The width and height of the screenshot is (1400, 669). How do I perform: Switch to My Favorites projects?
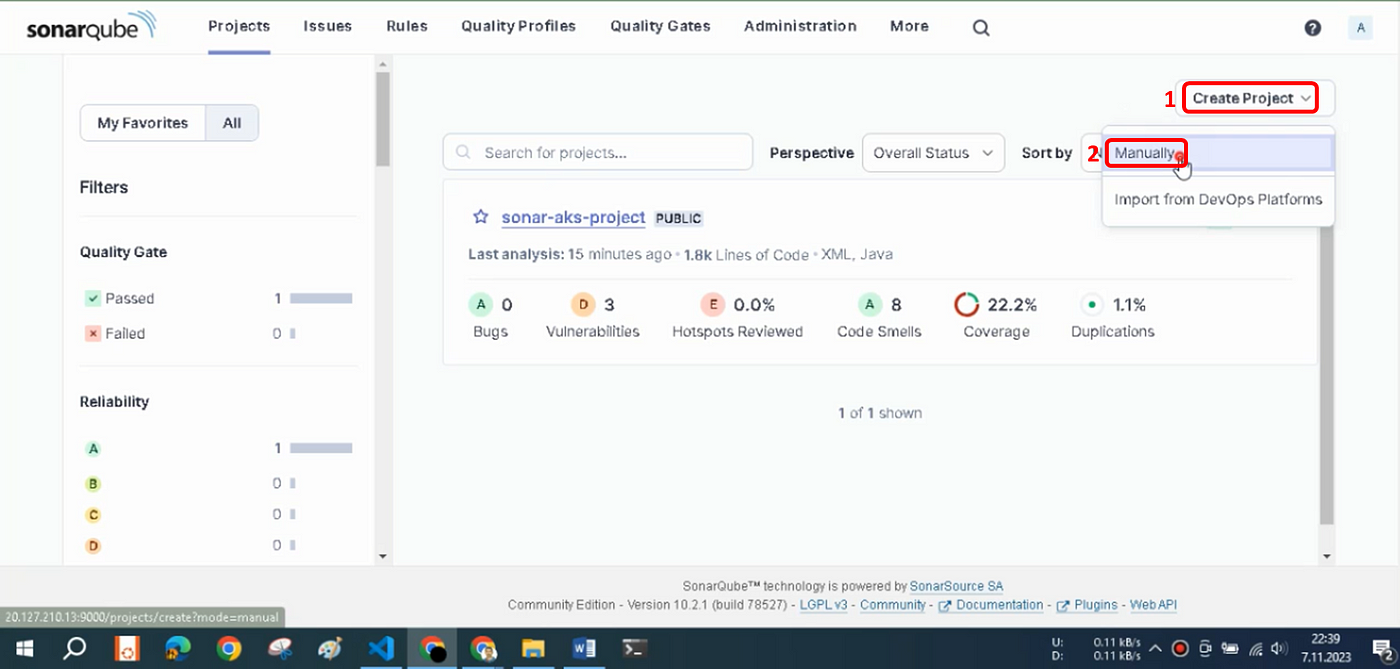(x=143, y=123)
